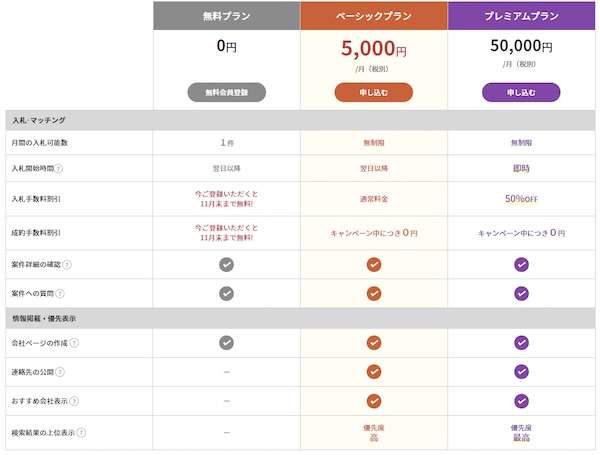This screenshot has height=455, width=600.
Task: Click help icon beside 入札開始時間
Action: click(x=59, y=169)
